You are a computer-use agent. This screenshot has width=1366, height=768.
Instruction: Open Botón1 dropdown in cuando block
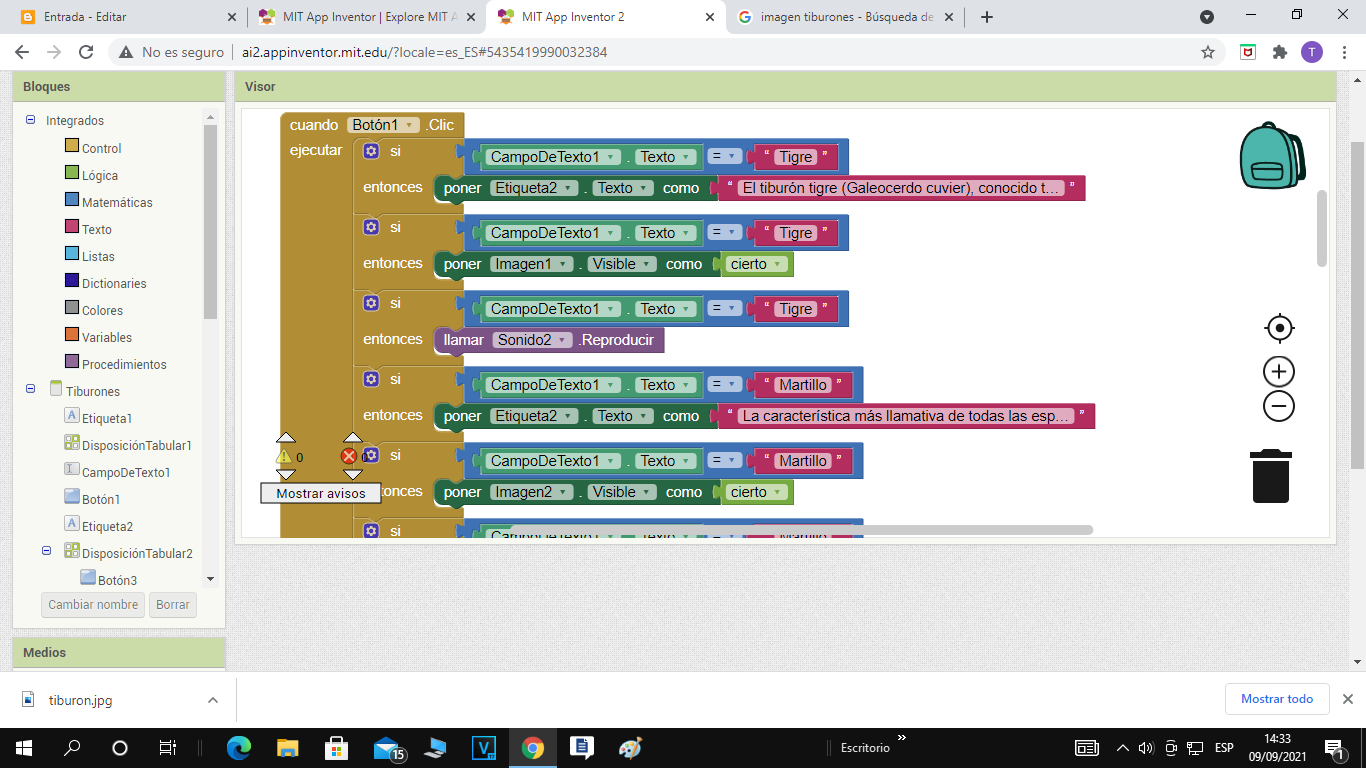click(384, 125)
